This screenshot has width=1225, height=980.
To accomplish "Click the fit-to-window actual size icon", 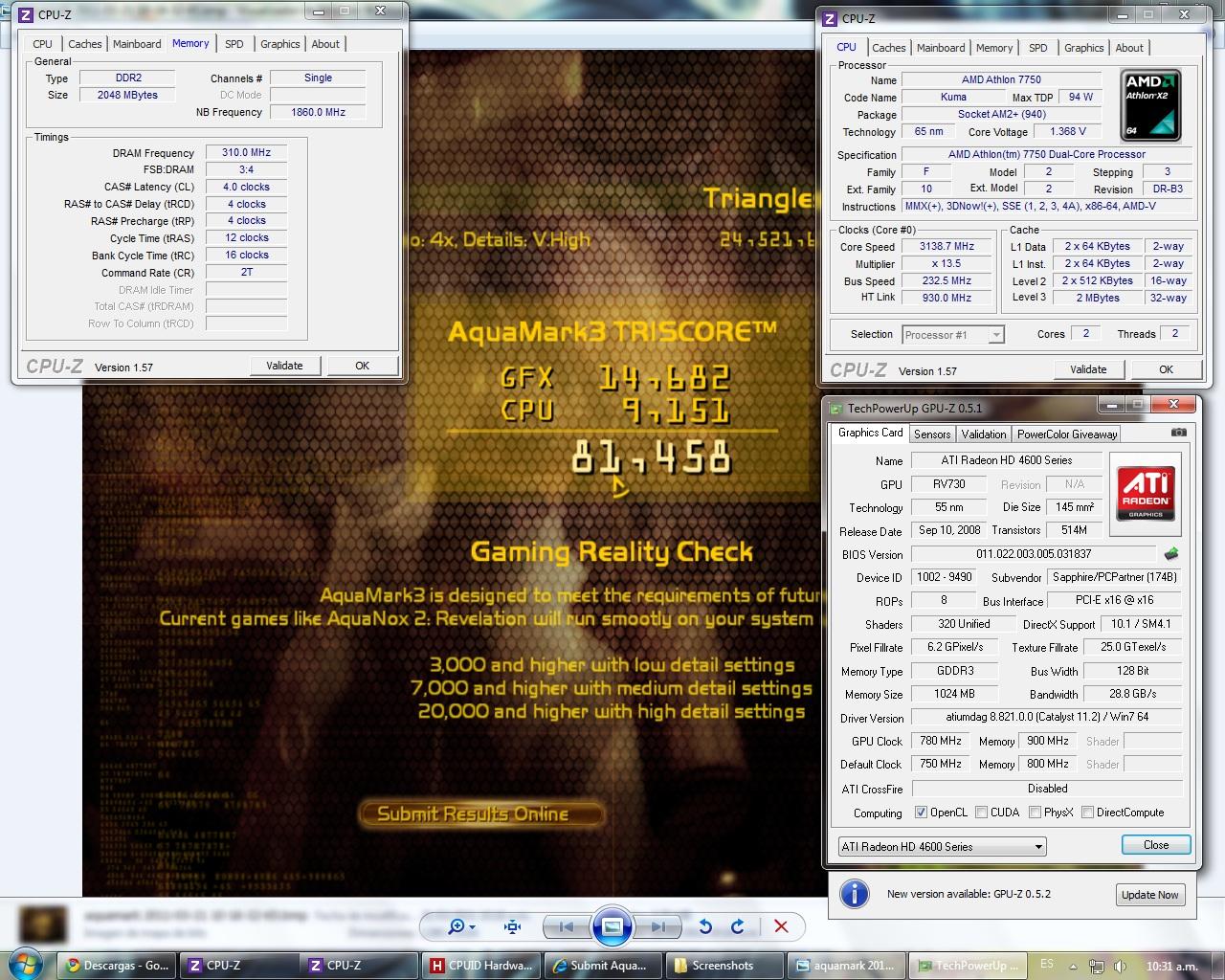I will [512, 926].
